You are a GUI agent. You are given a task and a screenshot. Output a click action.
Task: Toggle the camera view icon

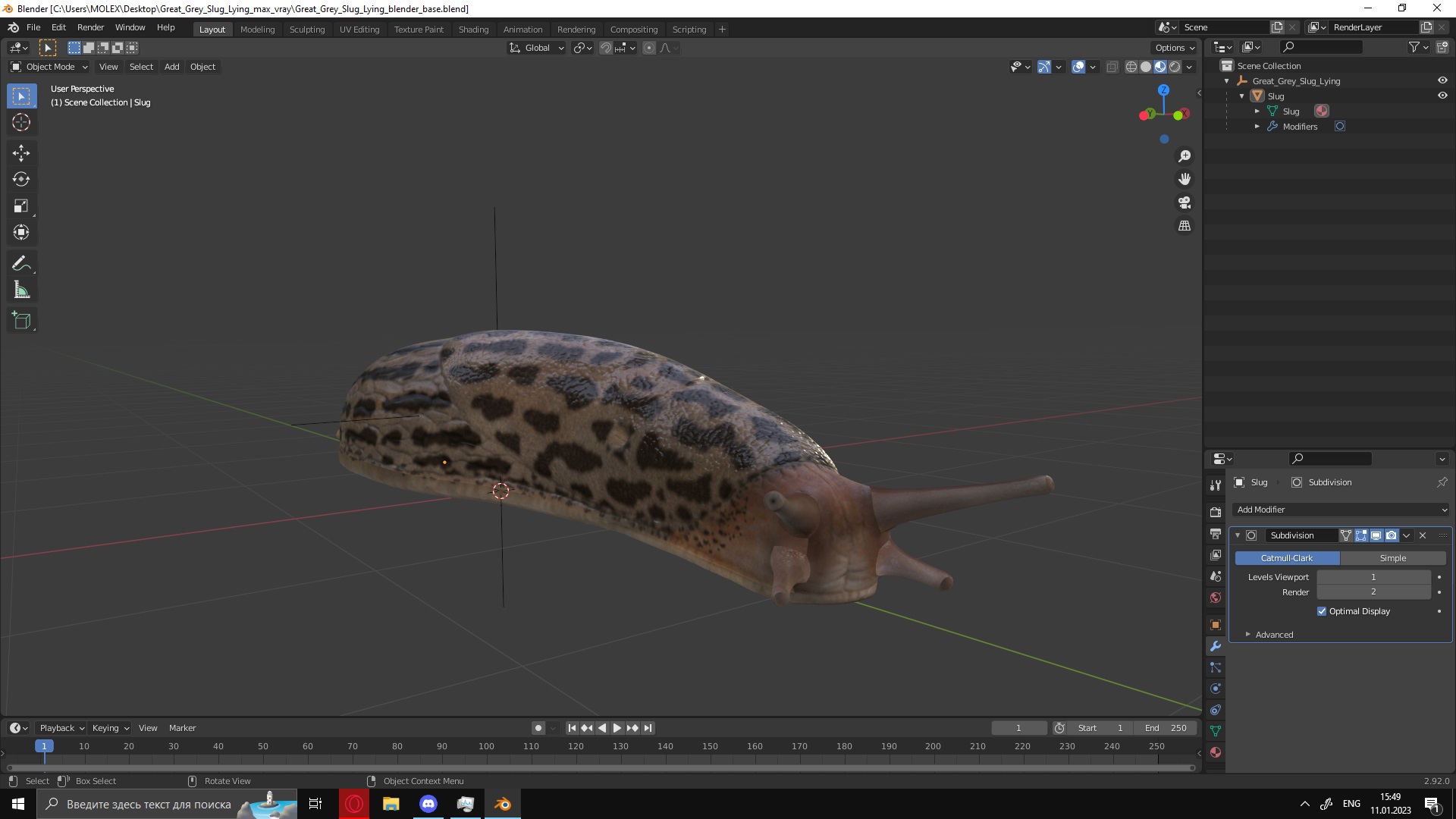[x=1185, y=202]
